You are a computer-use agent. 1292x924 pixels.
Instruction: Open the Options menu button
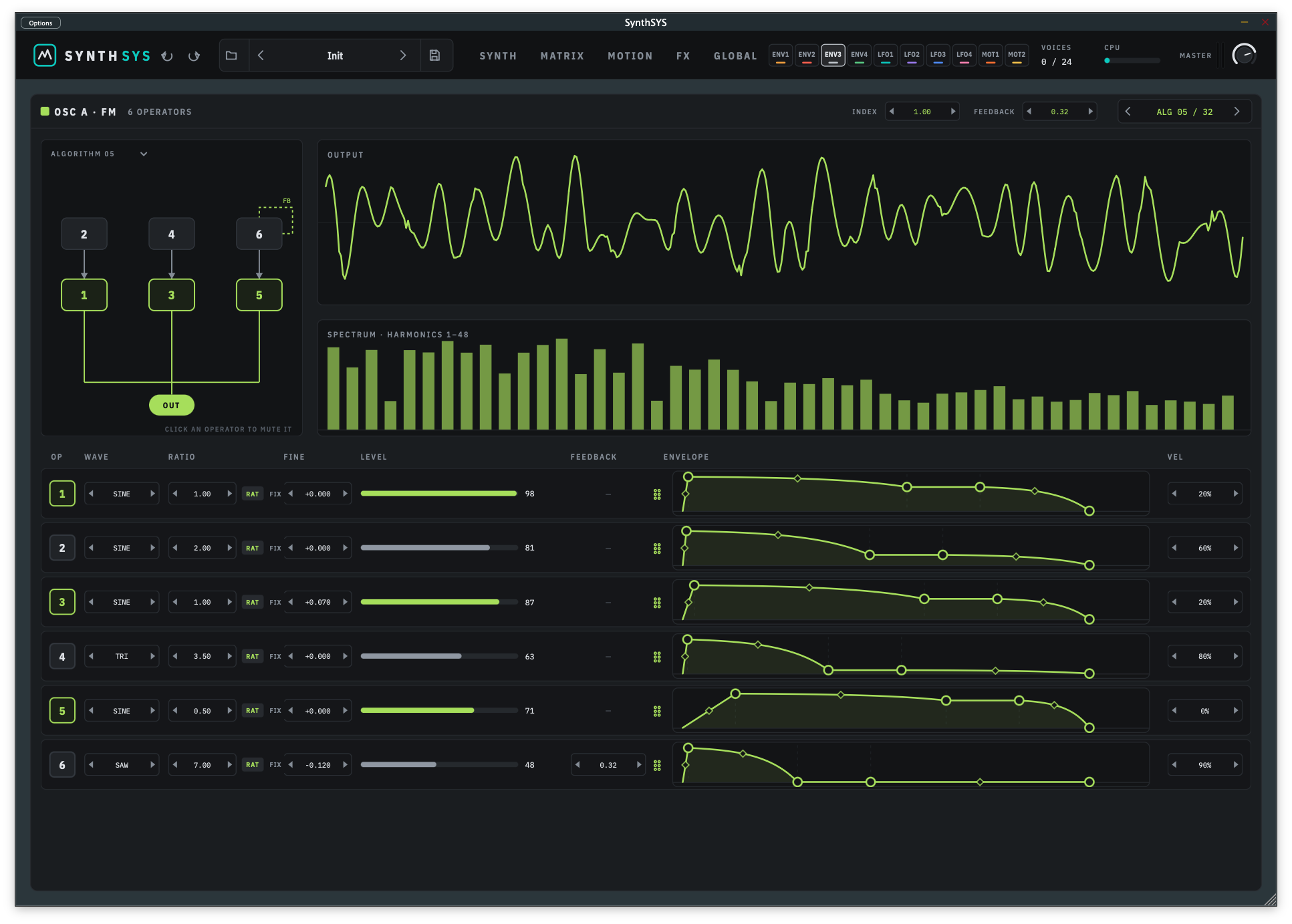(x=41, y=23)
